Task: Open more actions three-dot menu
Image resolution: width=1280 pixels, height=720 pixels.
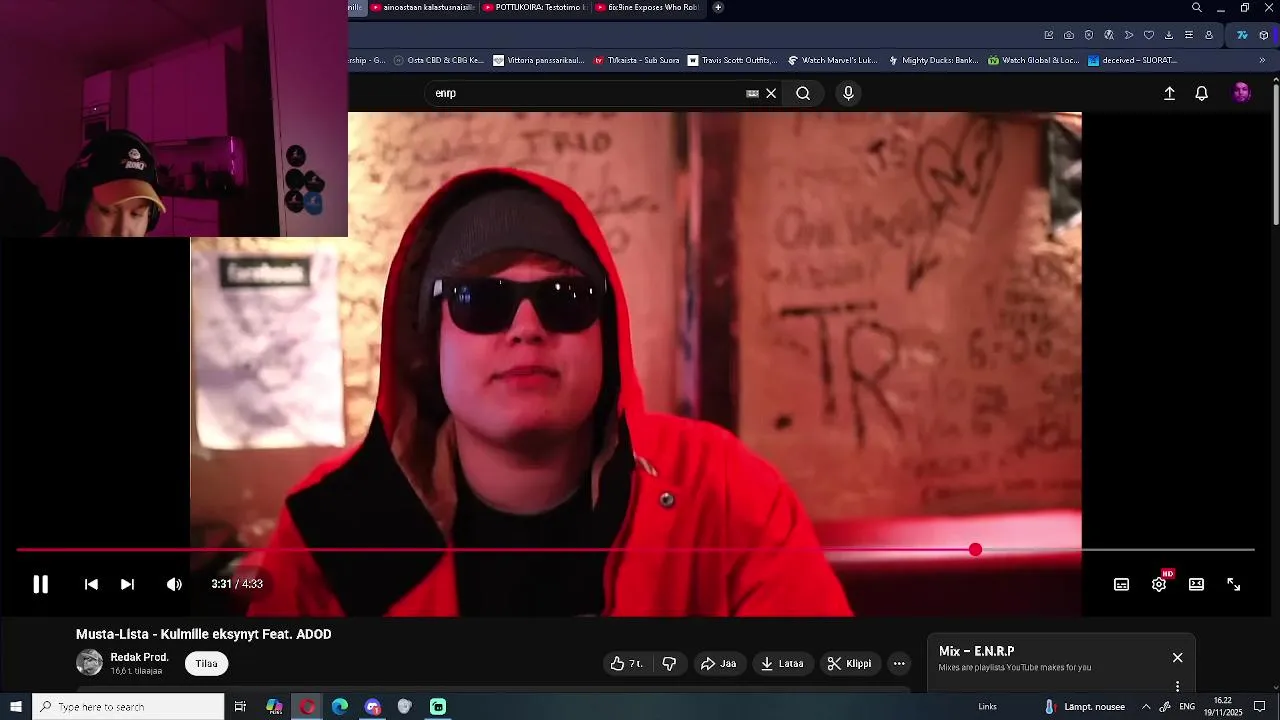Action: point(899,663)
